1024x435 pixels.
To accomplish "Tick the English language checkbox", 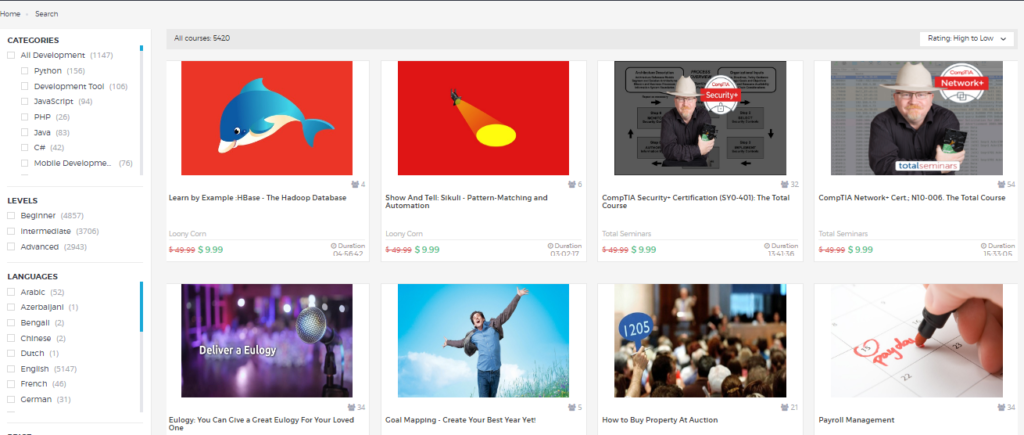I will tap(11, 369).
